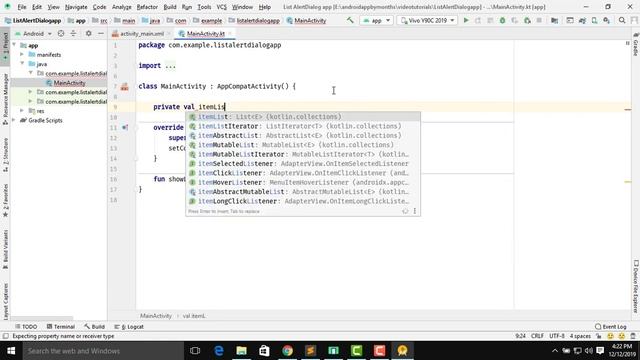The height and width of the screenshot is (360, 640).
Task: Run the app with the green play button
Action: click(x=466, y=20)
